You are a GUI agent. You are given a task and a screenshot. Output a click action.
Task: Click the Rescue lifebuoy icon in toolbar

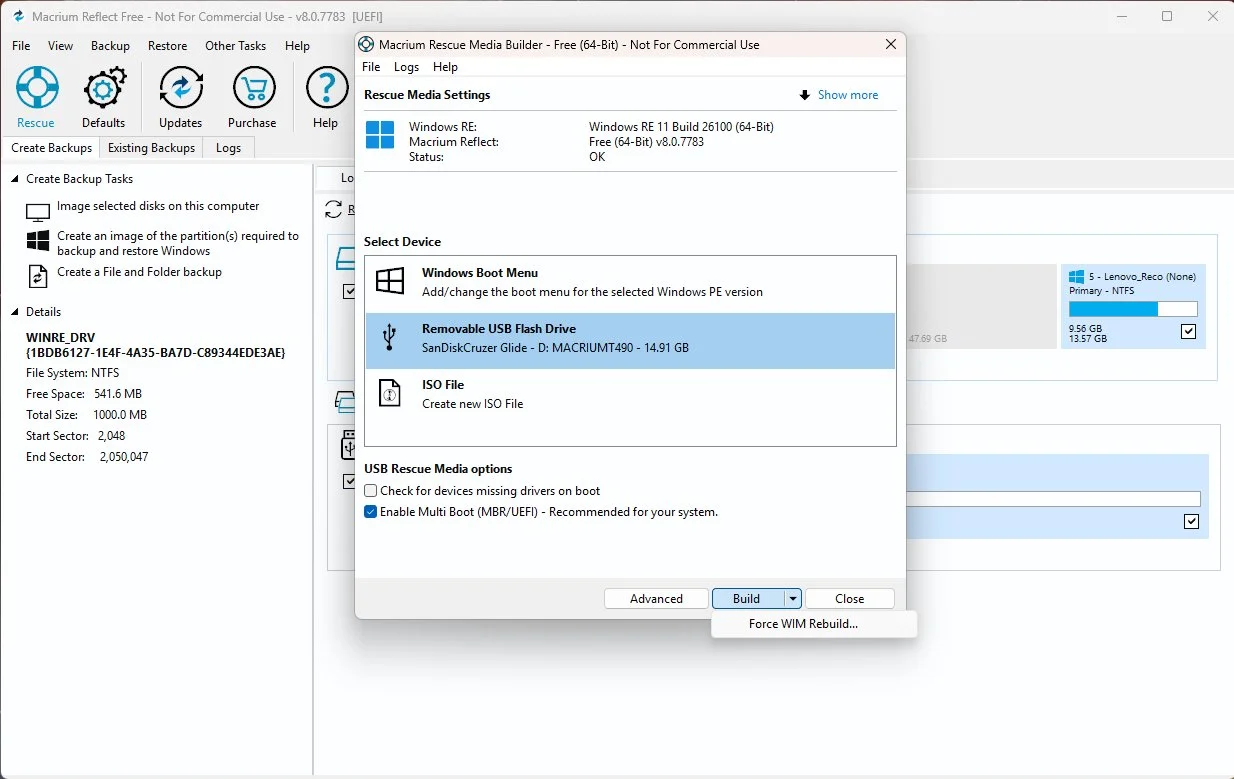36,88
